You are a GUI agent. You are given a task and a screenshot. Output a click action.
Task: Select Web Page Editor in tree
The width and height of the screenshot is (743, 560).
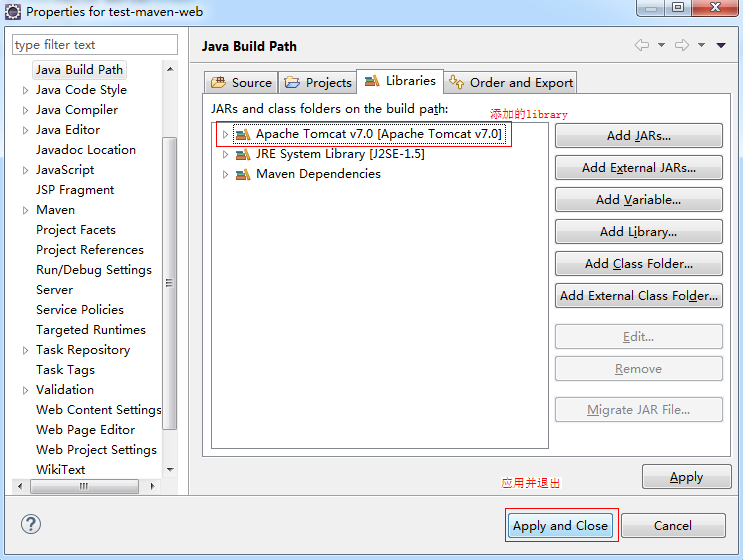pyautogui.click(x=85, y=430)
